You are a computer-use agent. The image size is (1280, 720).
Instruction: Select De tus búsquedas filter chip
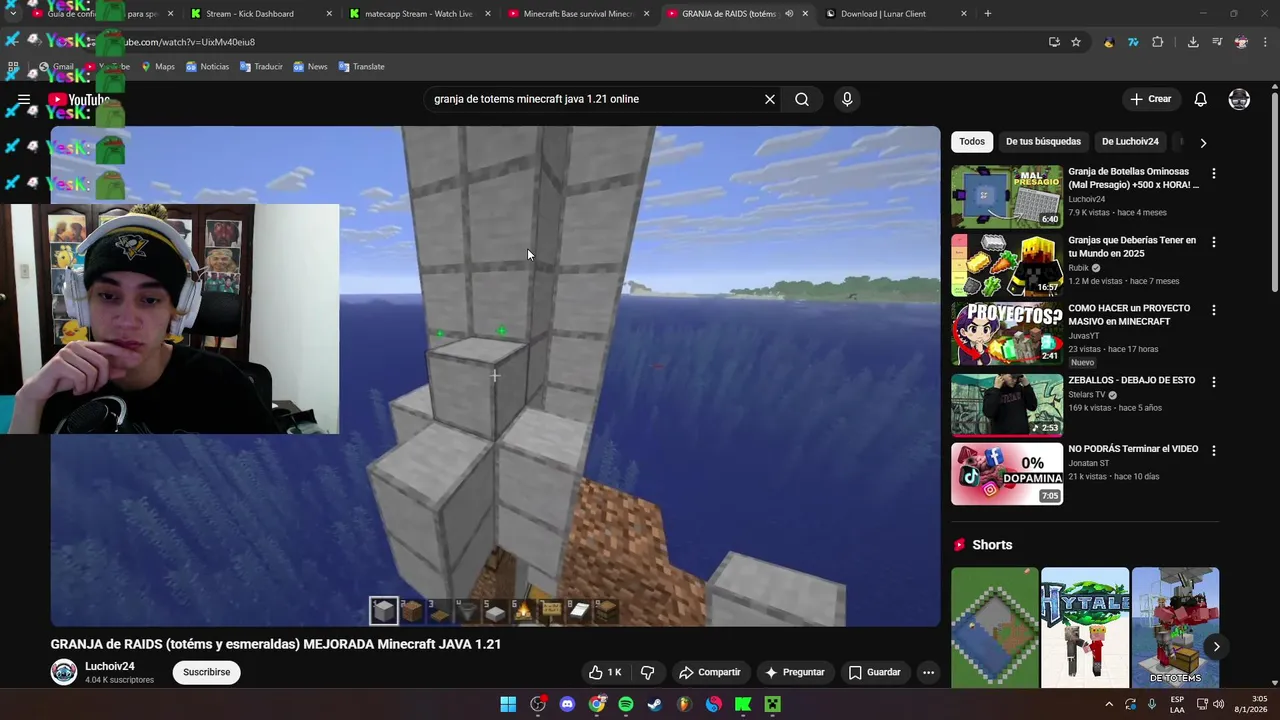pyautogui.click(x=1043, y=142)
